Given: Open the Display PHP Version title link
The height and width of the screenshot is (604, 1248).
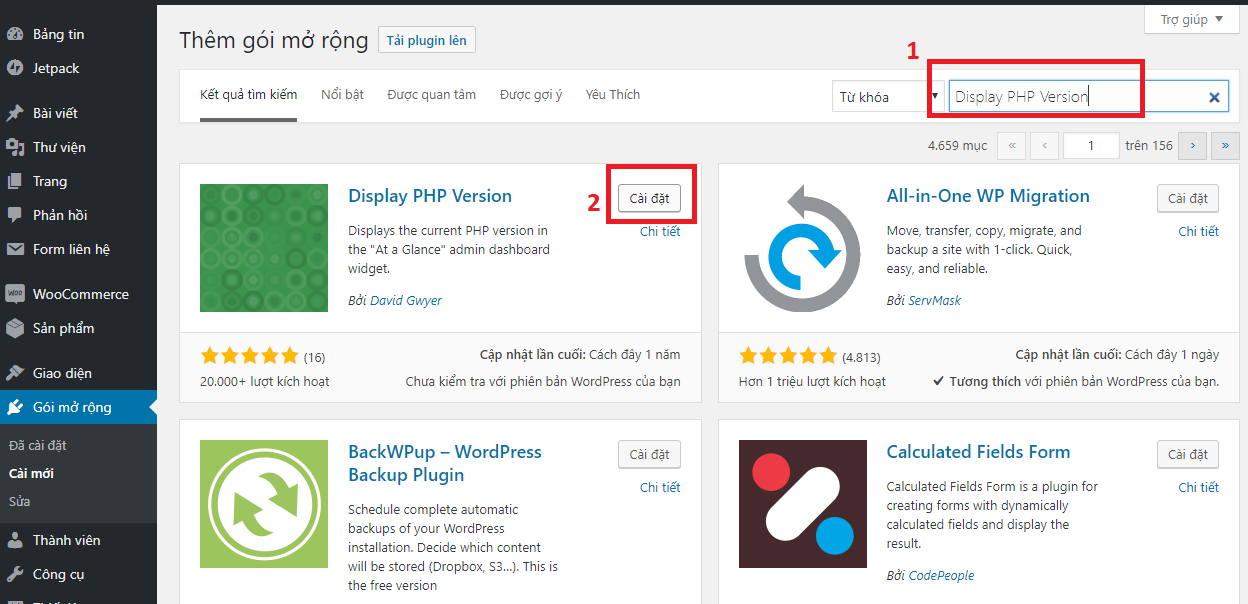Looking at the screenshot, I should 430,196.
